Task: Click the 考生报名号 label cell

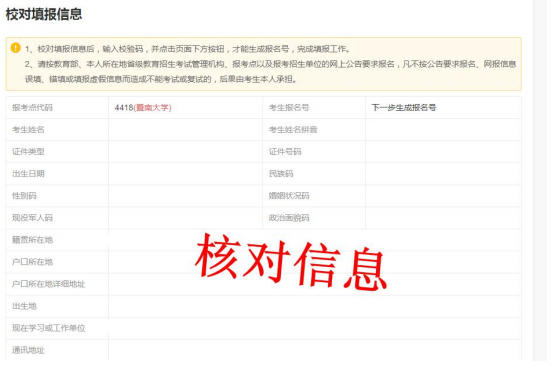Action: pos(314,107)
